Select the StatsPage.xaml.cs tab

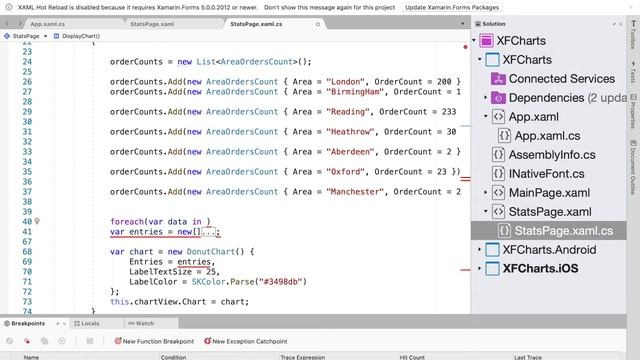coord(256,24)
